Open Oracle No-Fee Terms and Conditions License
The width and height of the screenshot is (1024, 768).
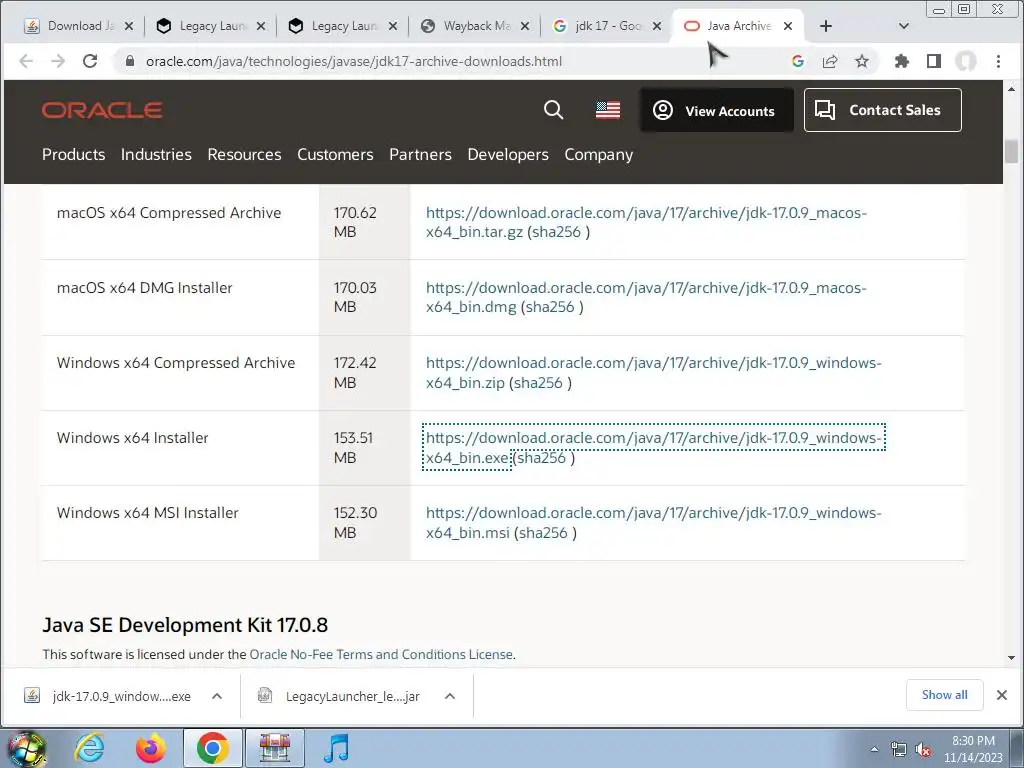click(x=381, y=654)
